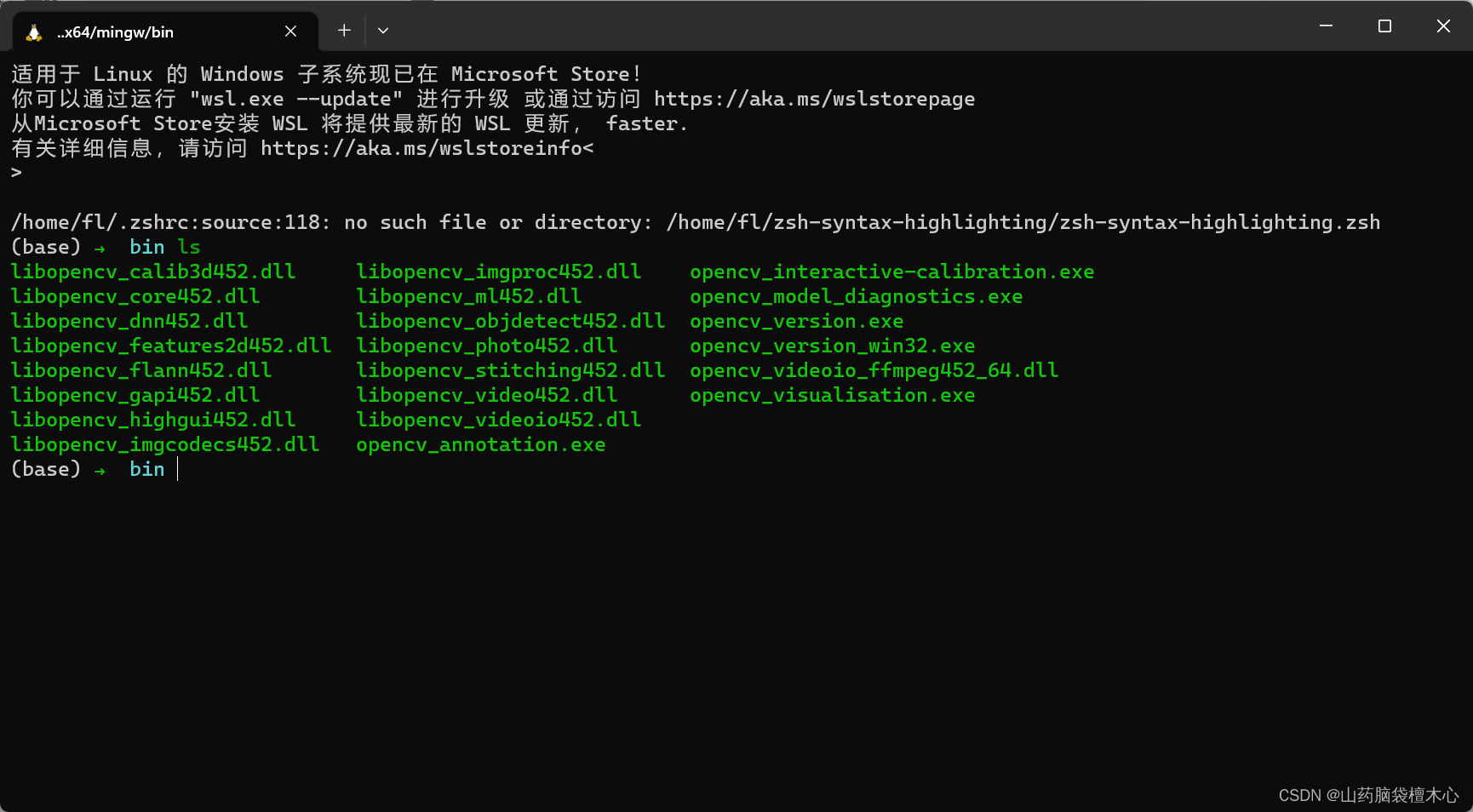Close the ..x64/mingw/bin tab
This screenshot has width=1473, height=812.
point(290,31)
